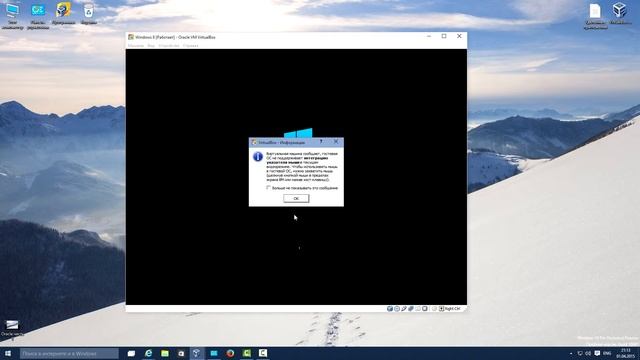The width and height of the screenshot is (640, 360).
Task: Open the Programs desktop shortcut
Action: point(63,14)
